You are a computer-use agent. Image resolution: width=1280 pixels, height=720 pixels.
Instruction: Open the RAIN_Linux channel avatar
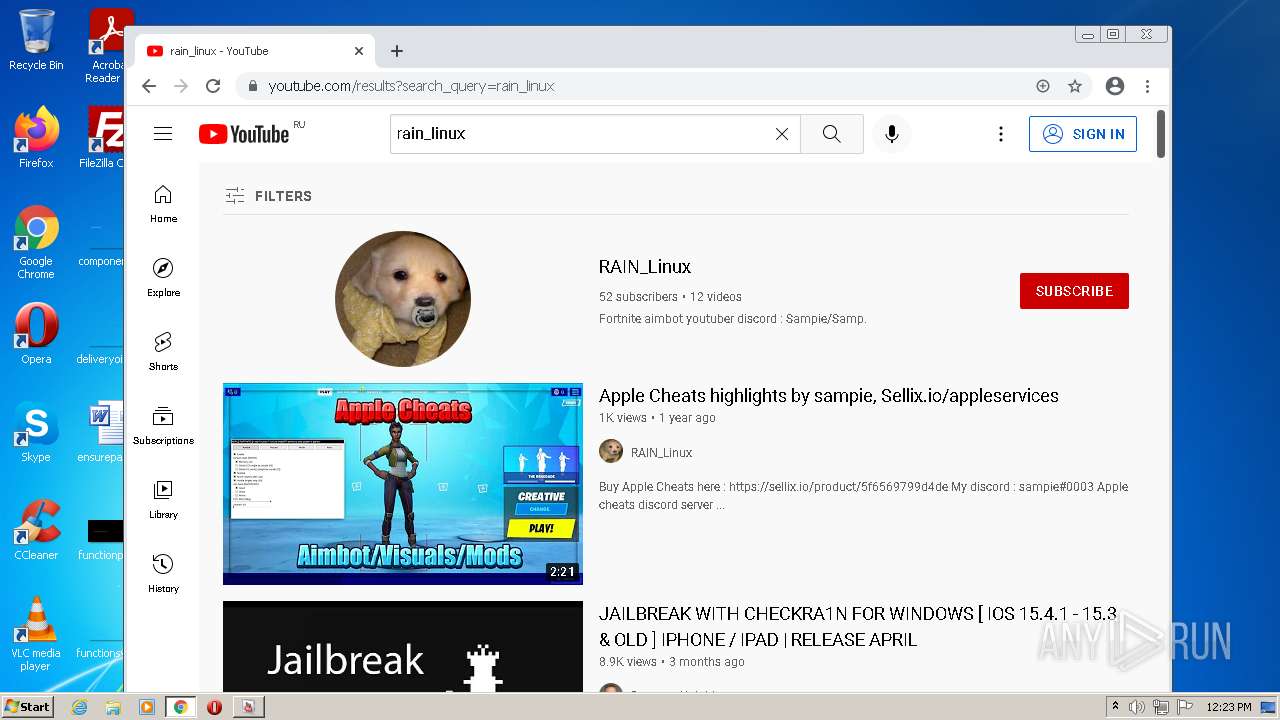(403, 299)
